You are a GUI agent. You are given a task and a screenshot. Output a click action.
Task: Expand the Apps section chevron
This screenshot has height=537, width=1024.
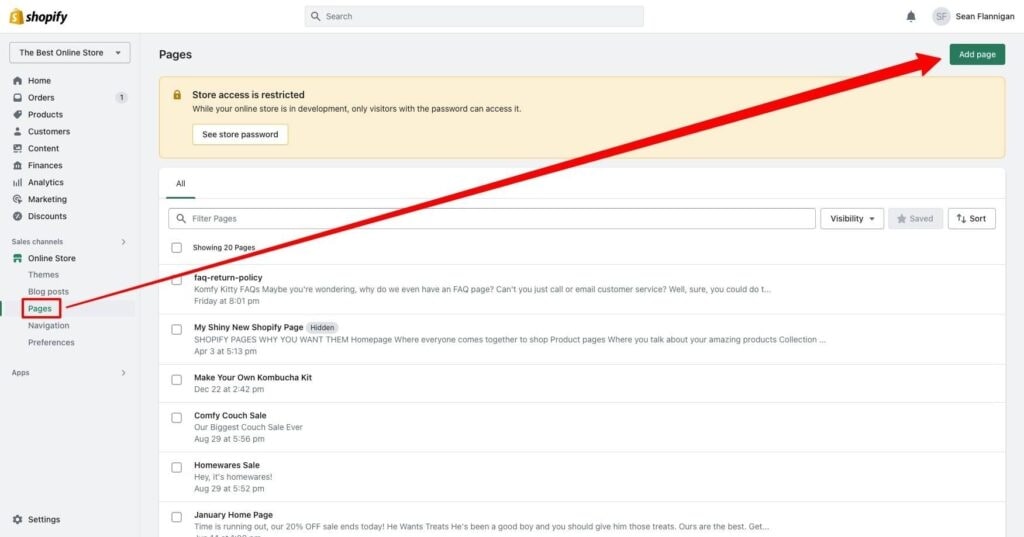123,373
